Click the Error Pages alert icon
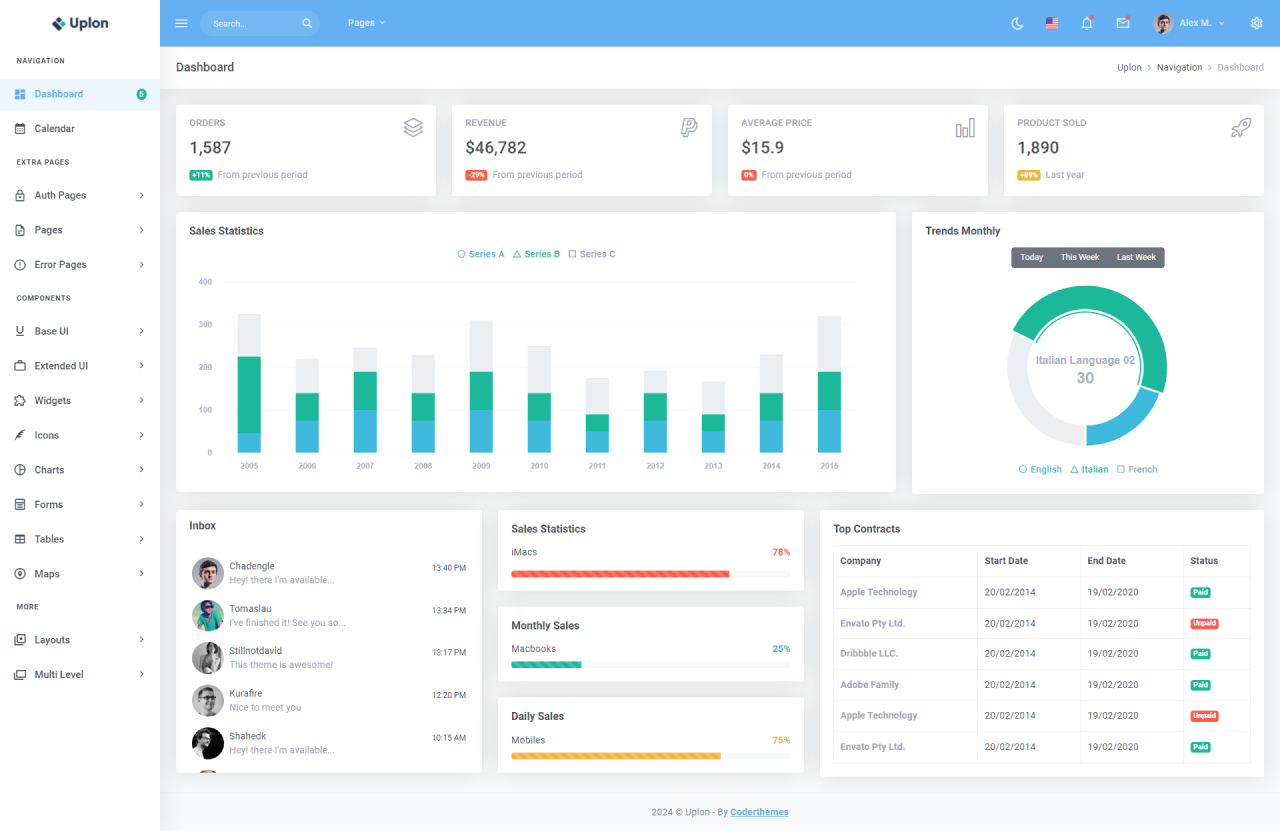This screenshot has width=1280, height=831. click(20, 265)
